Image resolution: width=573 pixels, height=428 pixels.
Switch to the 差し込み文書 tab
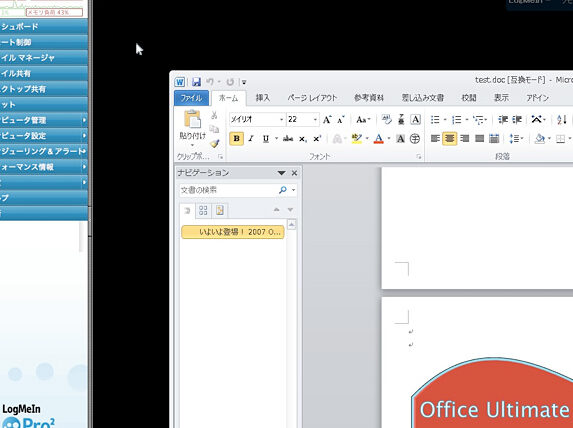coord(423,98)
